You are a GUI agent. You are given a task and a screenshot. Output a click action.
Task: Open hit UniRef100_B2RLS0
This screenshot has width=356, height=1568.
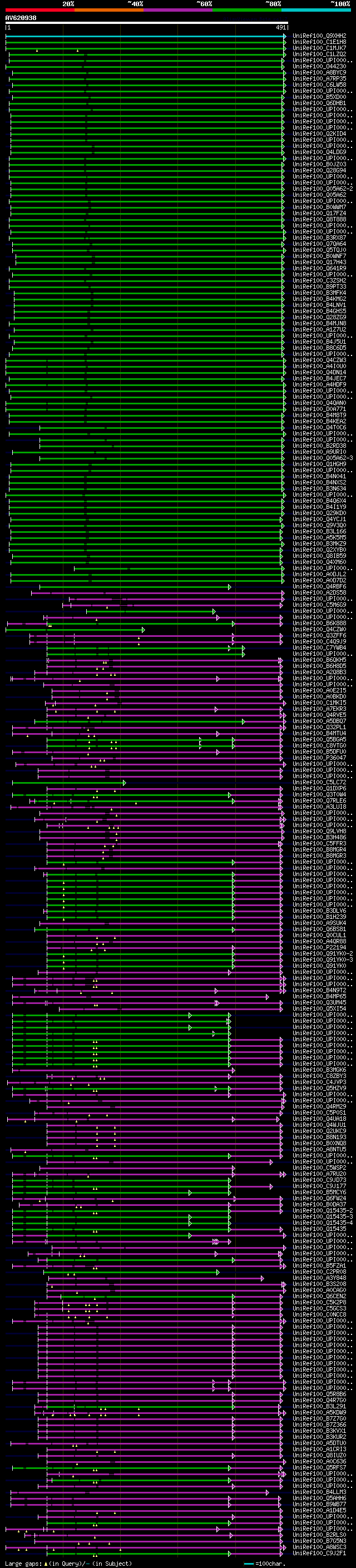319,1535
